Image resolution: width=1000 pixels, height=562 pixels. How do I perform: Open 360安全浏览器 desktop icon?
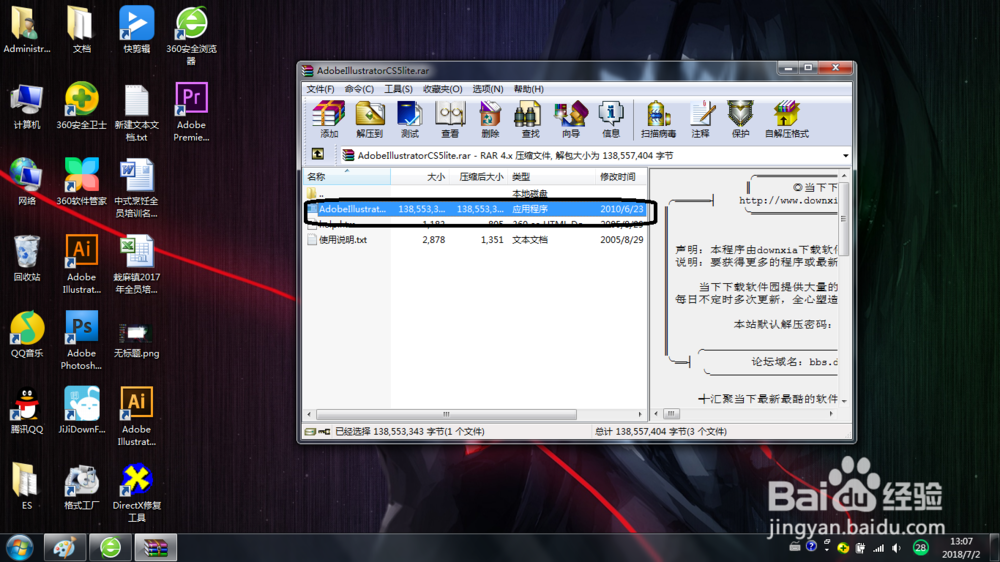pos(191,35)
